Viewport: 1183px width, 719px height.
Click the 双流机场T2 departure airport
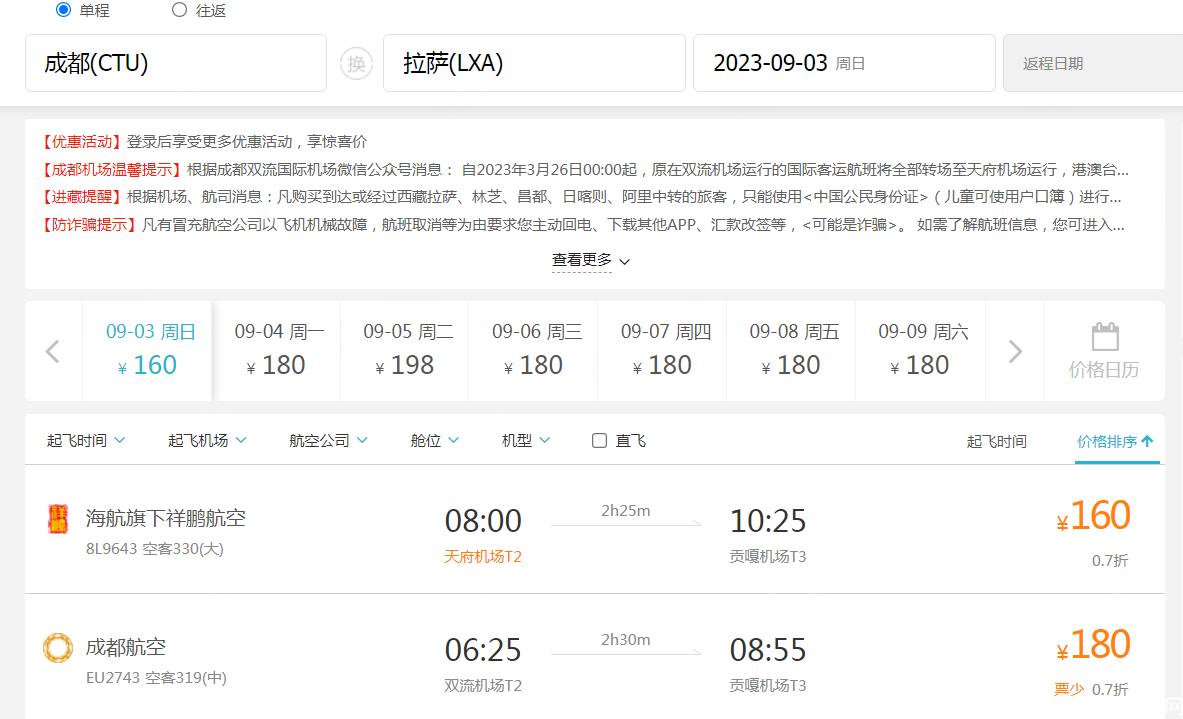click(x=483, y=686)
